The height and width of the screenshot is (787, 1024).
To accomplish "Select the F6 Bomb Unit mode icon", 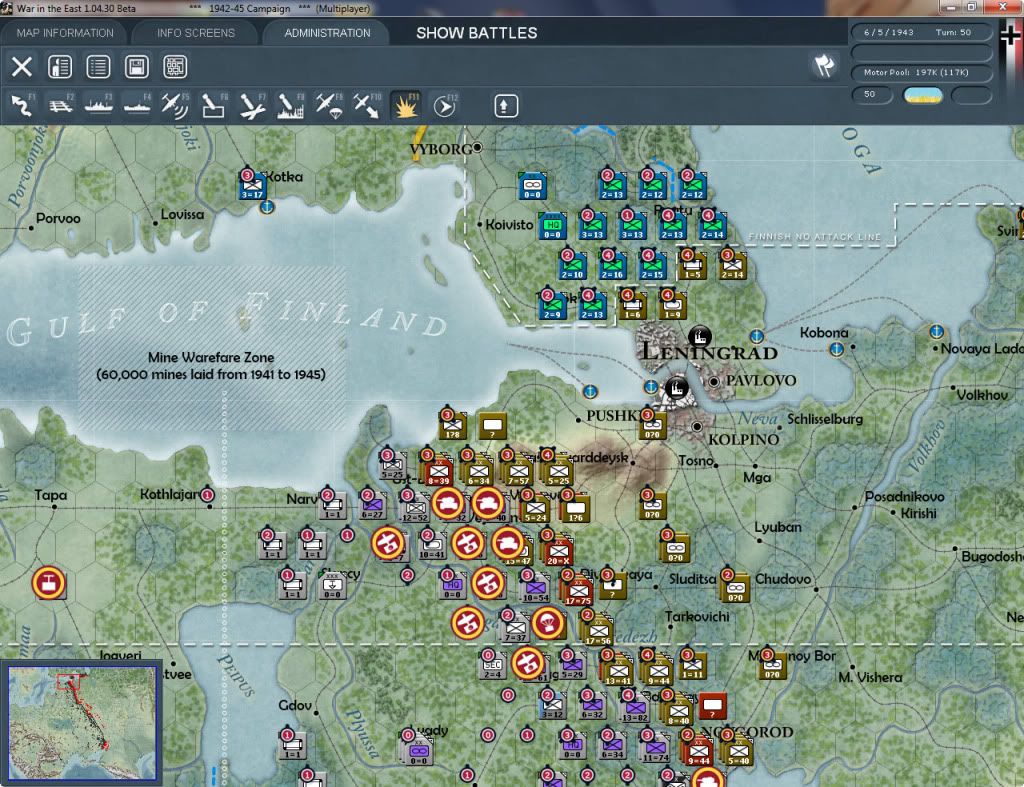I will 214,106.
